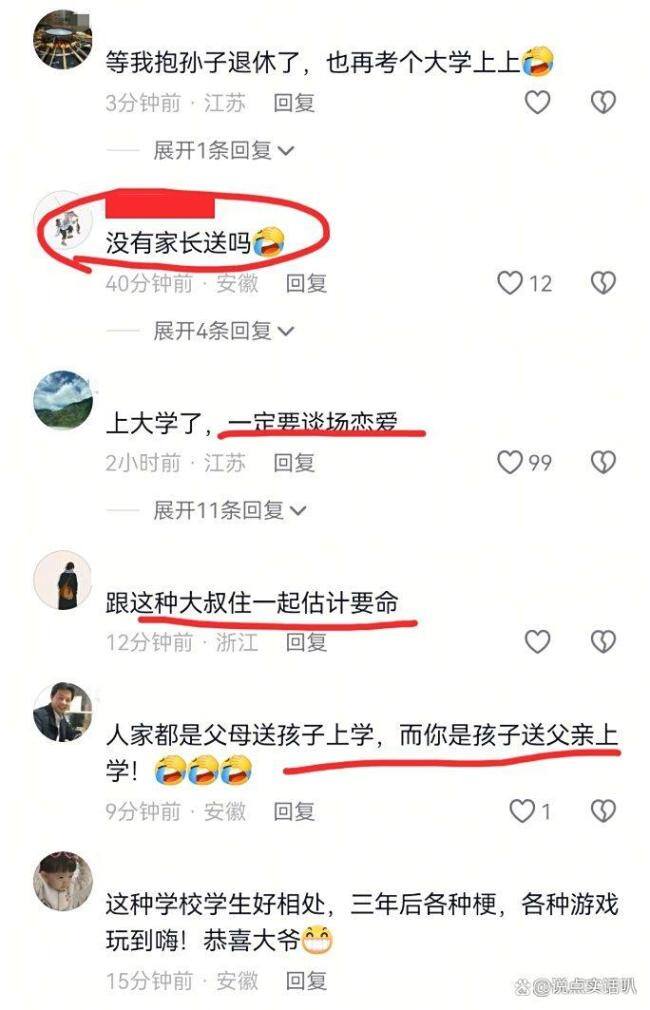Screen dimensions: 650x1010
Task: Expand 展开1条回复 replies
Action: click(x=224, y=151)
